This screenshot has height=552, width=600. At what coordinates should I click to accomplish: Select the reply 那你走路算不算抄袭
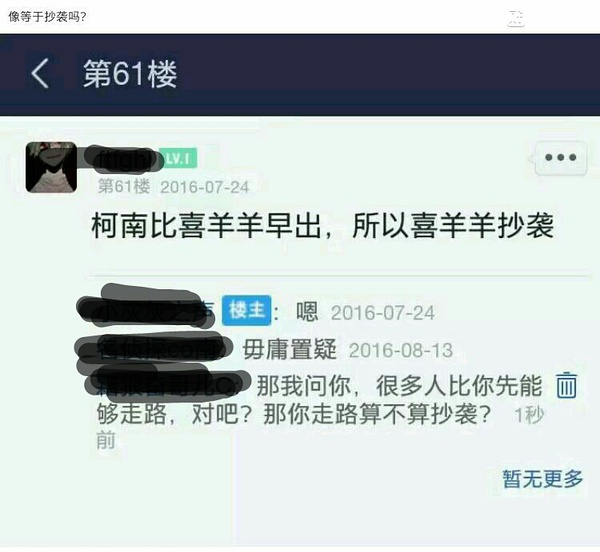(377, 415)
